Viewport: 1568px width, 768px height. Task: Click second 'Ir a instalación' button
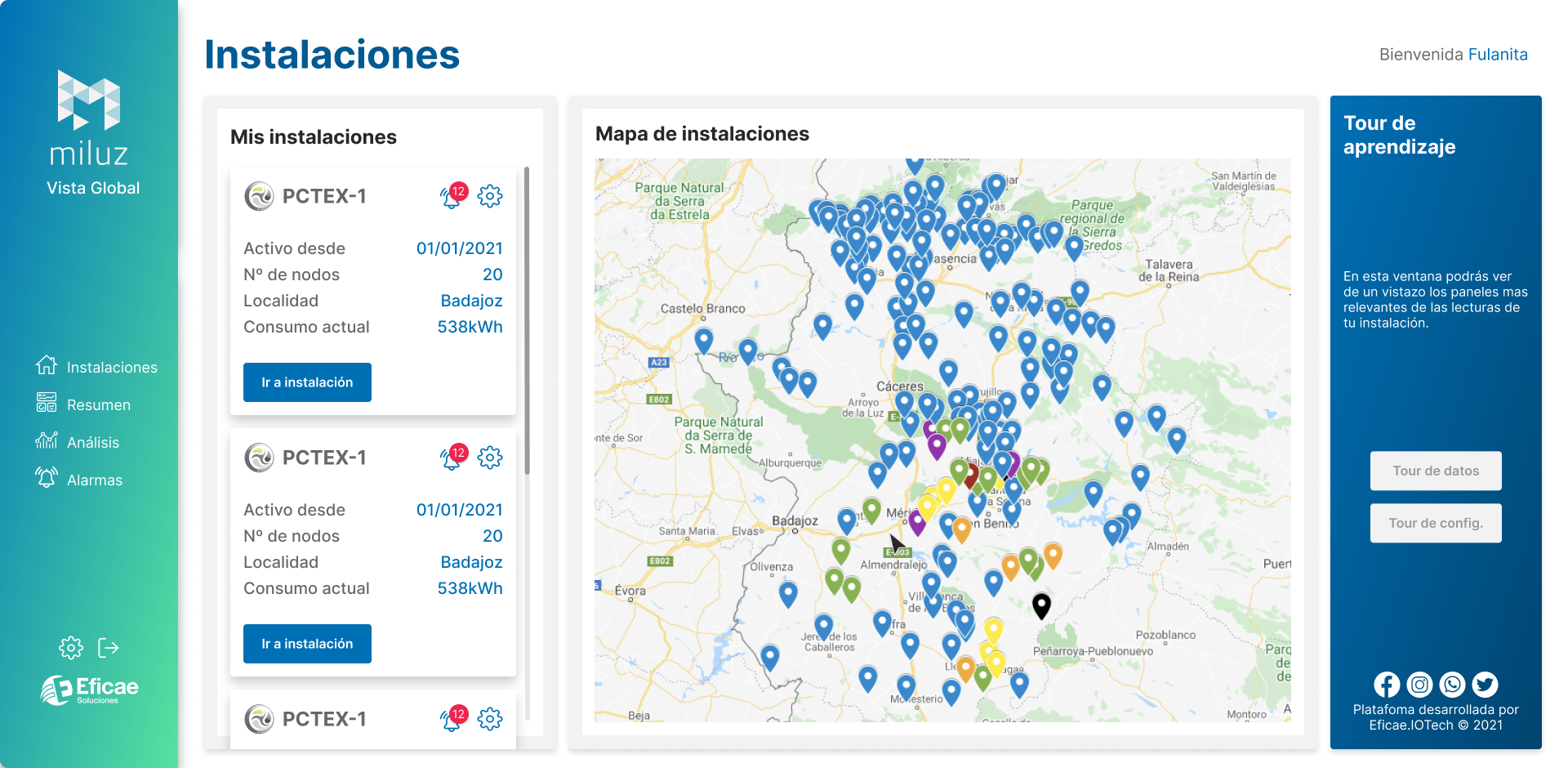(x=307, y=644)
